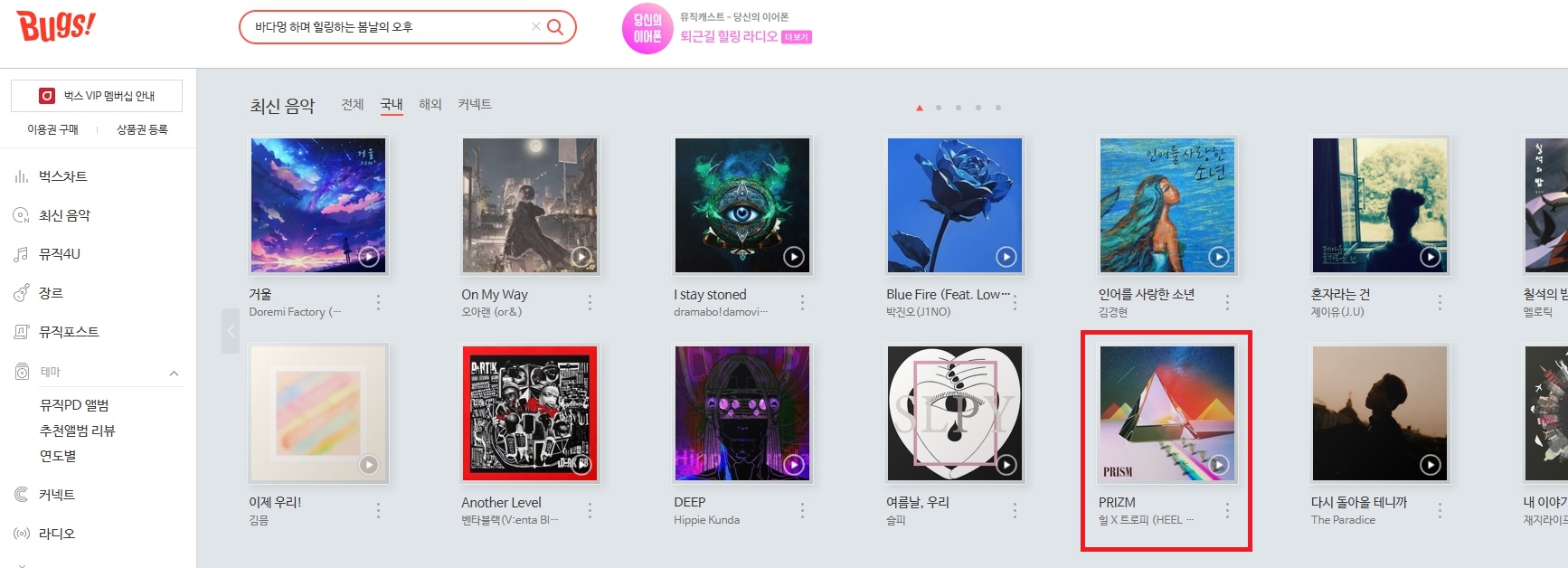1568x568 pixels.
Task: Click the 벅스 VIP 멤버십 안내 button
Action: [x=97, y=96]
